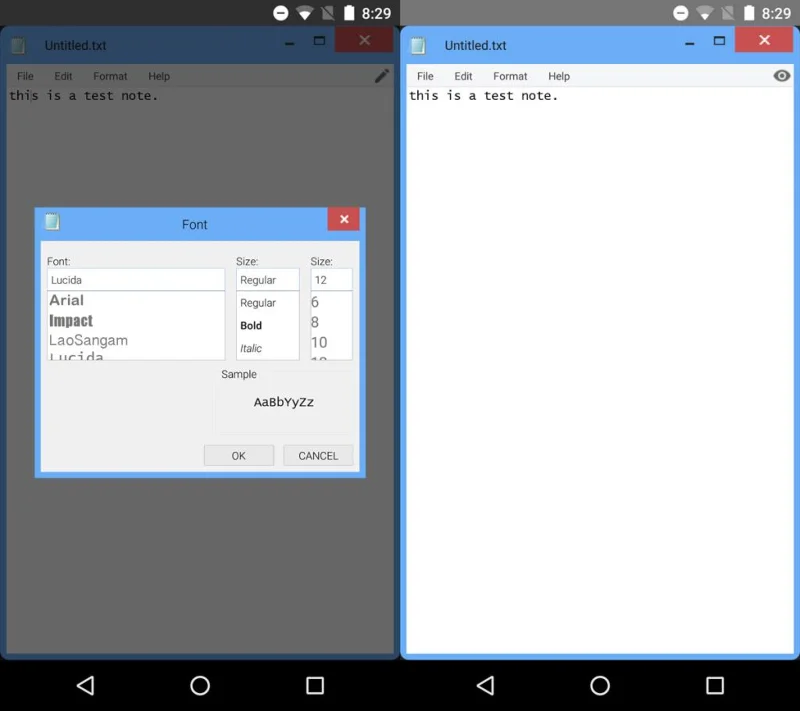800x711 pixels.
Task: Select Italic in the style list
Action: click(251, 348)
